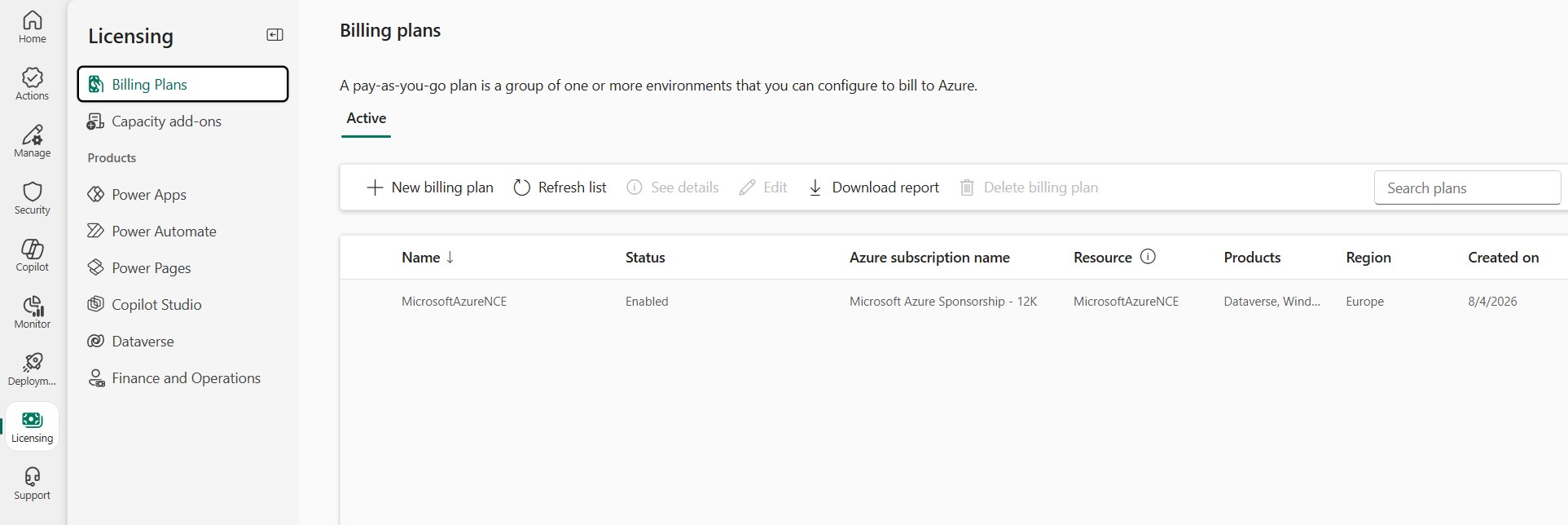1568x525 pixels.
Task: Open the Copilot section in left rail
Action: pos(32,255)
